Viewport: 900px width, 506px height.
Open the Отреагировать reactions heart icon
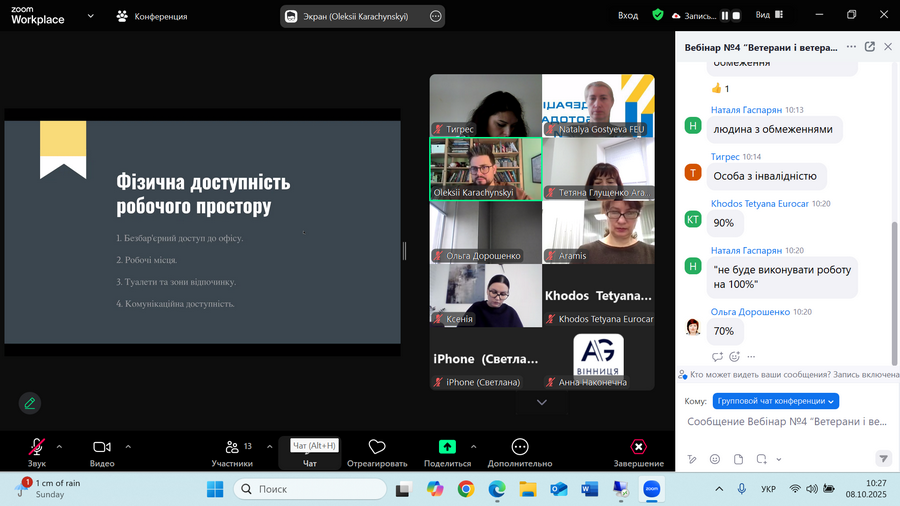pyautogui.click(x=377, y=447)
